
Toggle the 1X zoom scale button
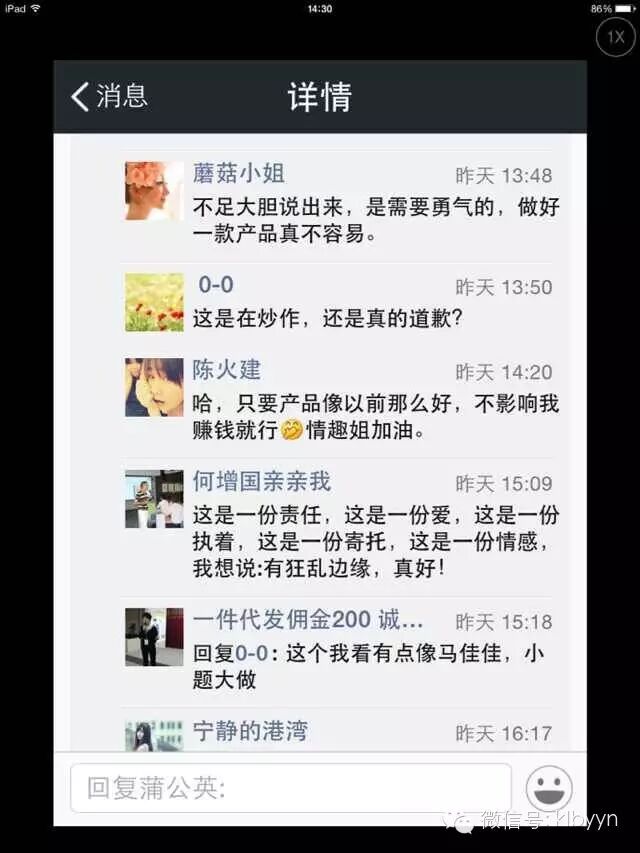[616, 37]
